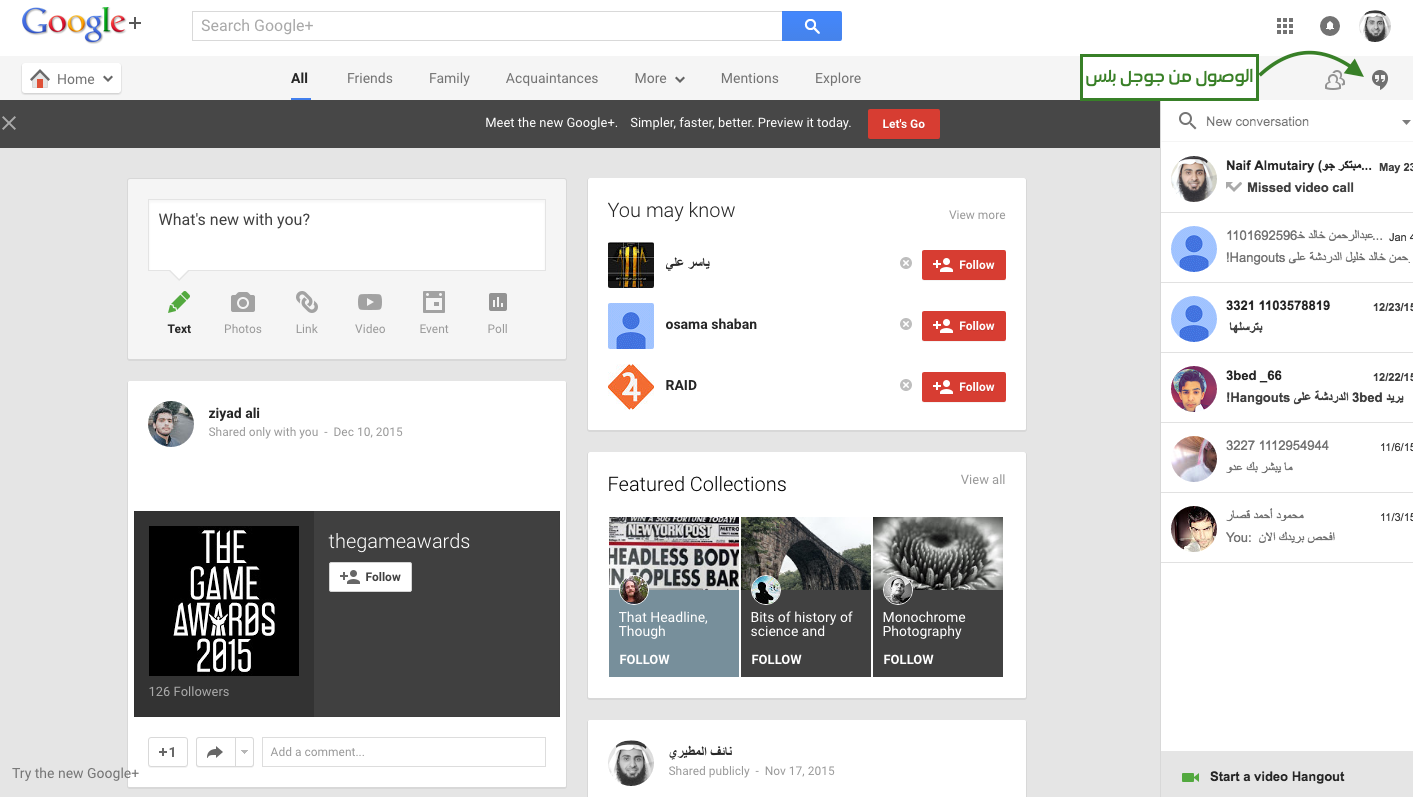Open the Home navigation dropdown
Viewport: 1413px width, 797px height.
click(71, 78)
